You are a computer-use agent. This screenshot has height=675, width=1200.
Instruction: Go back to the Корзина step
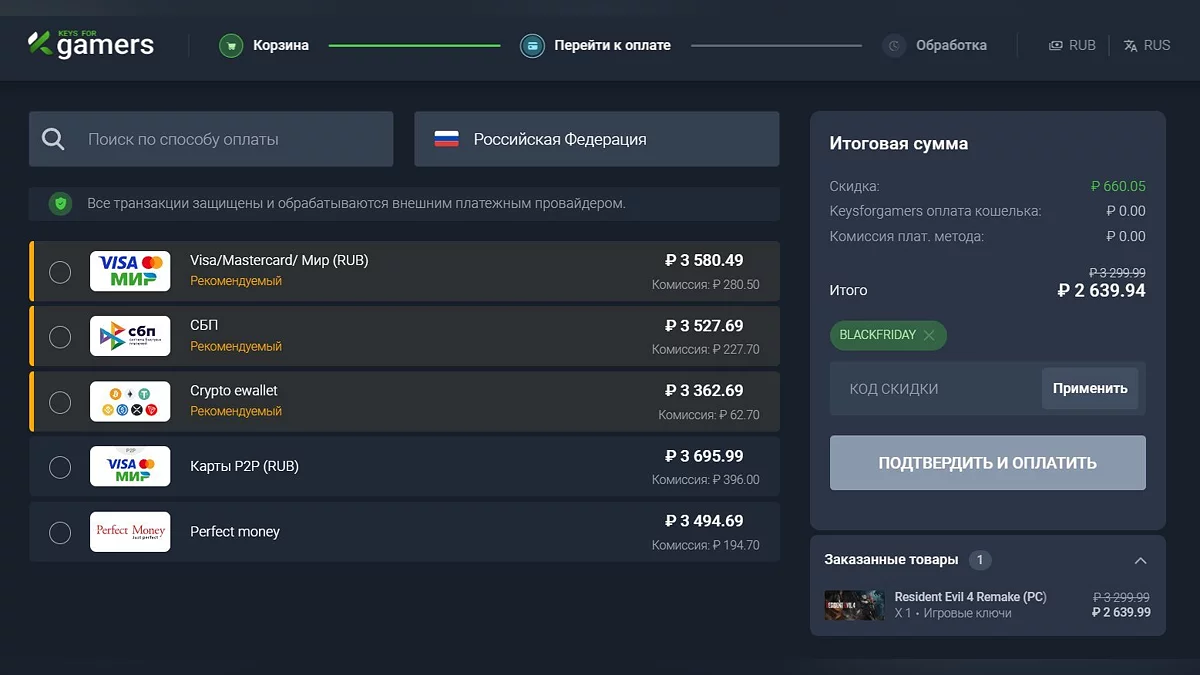click(280, 45)
